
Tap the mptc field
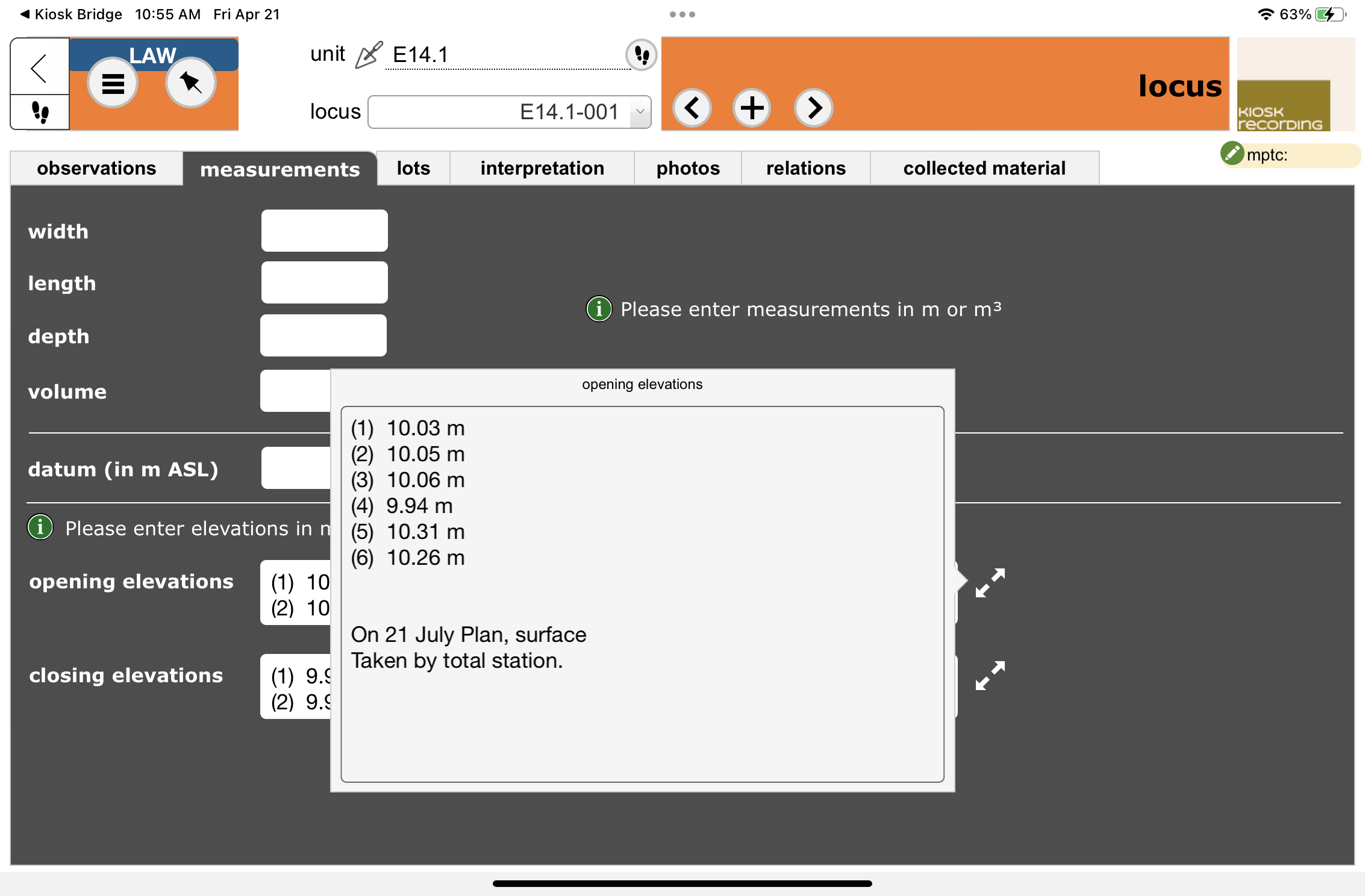(1301, 155)
